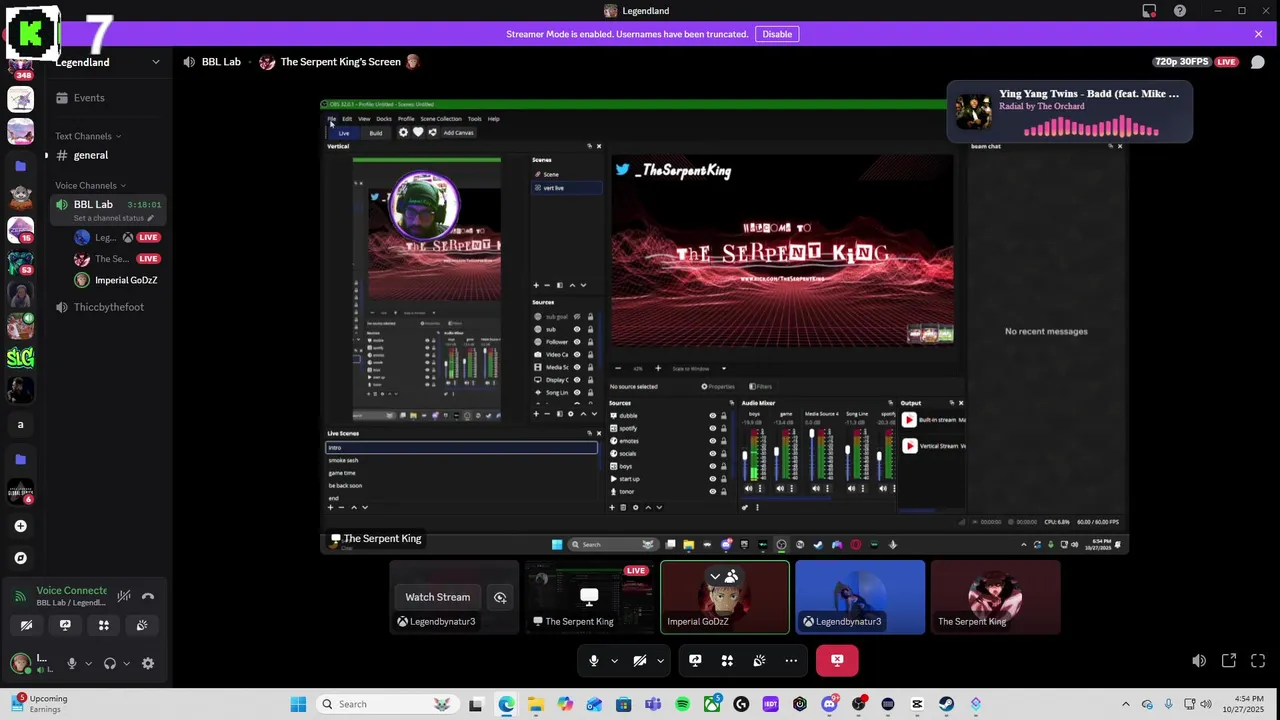The width and height of the screenshot is (1280, 720).
Task: Mute microphone in call control bar
Action: click(x=593, y=660)
